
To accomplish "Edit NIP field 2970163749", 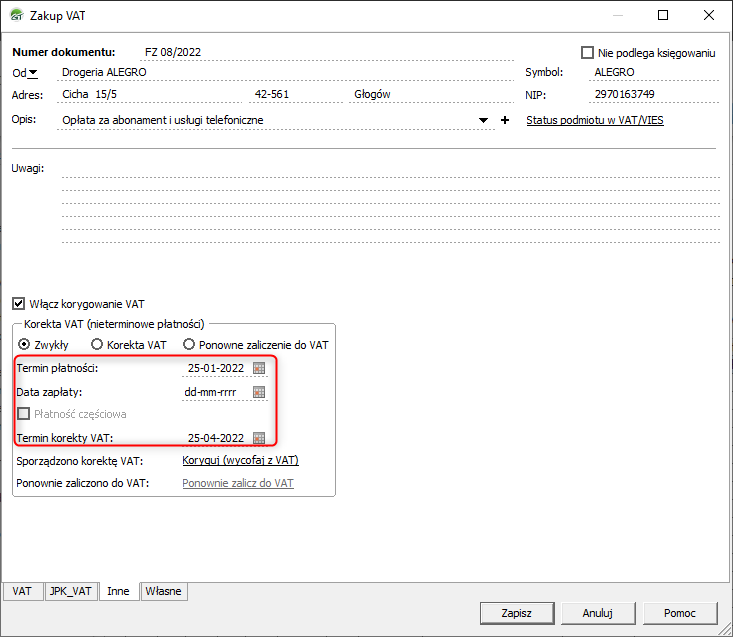I will (x=654, y=94).
